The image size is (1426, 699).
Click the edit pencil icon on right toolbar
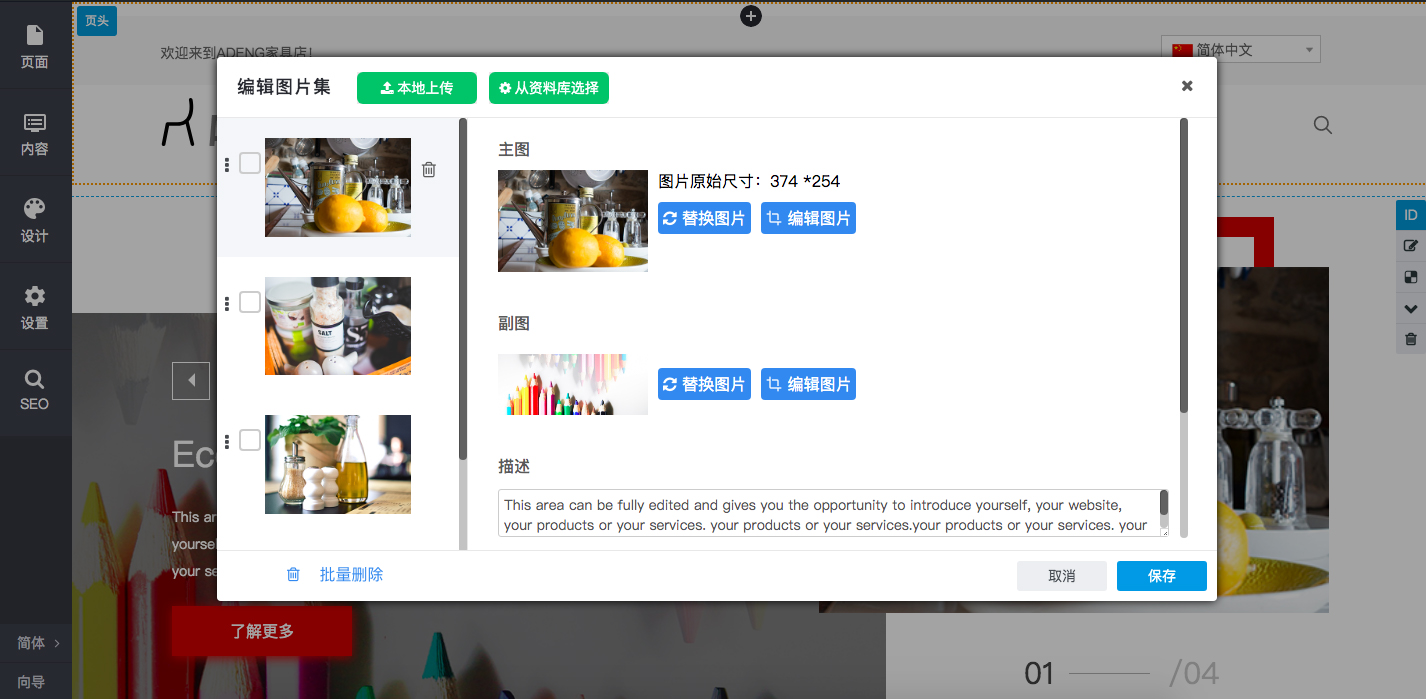1411,246
